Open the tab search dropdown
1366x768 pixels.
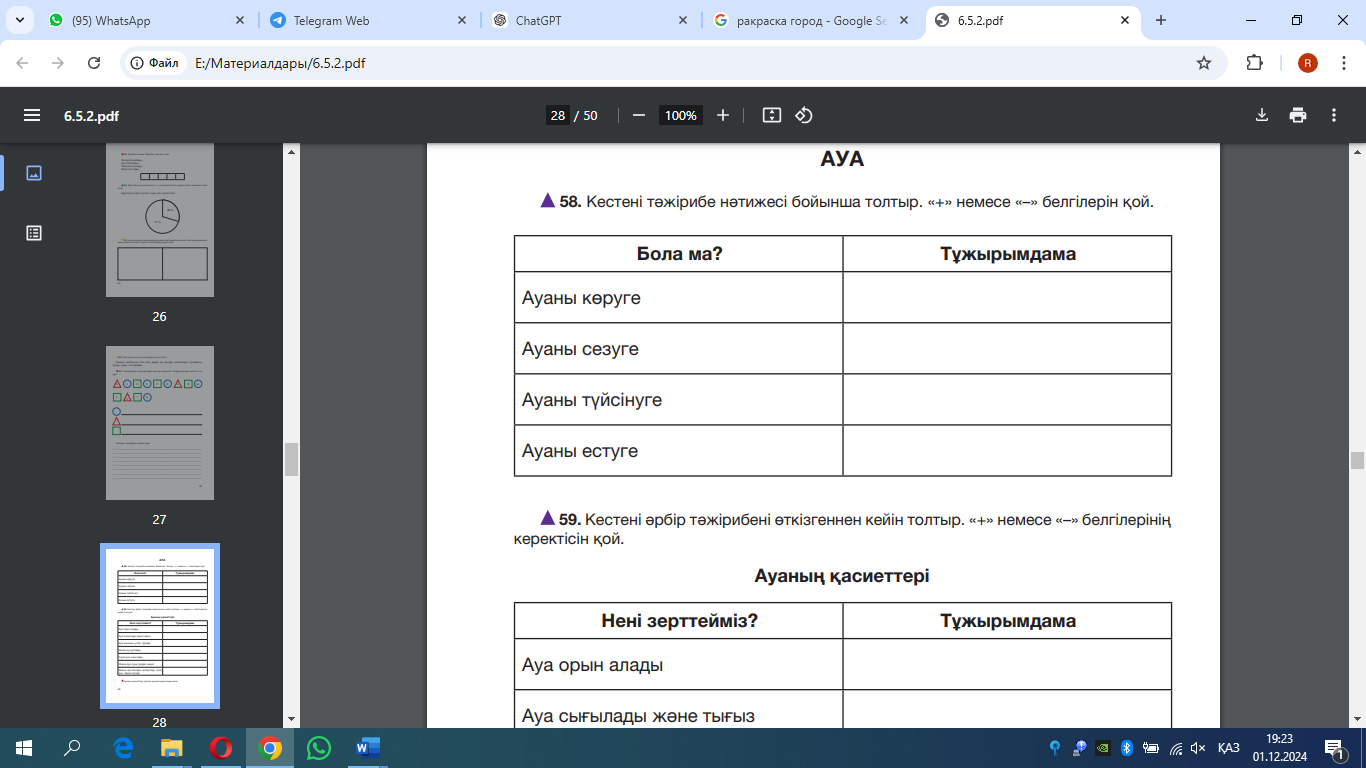[19, 20]
